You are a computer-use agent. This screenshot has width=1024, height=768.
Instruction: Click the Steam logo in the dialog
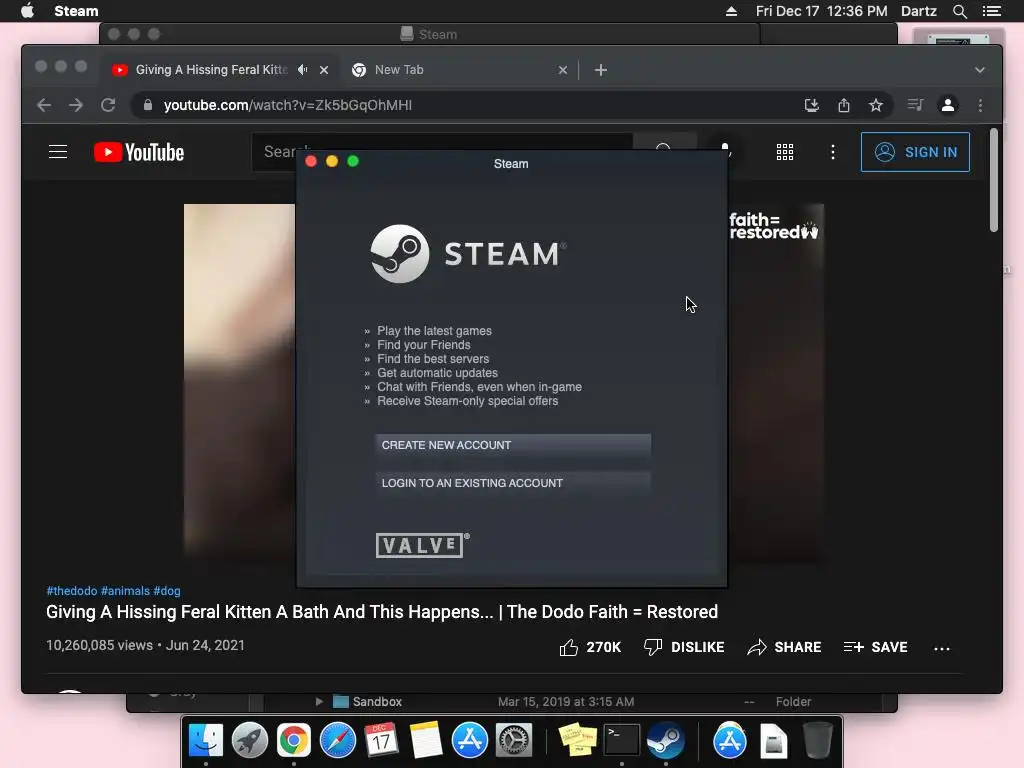coord(468,254)
